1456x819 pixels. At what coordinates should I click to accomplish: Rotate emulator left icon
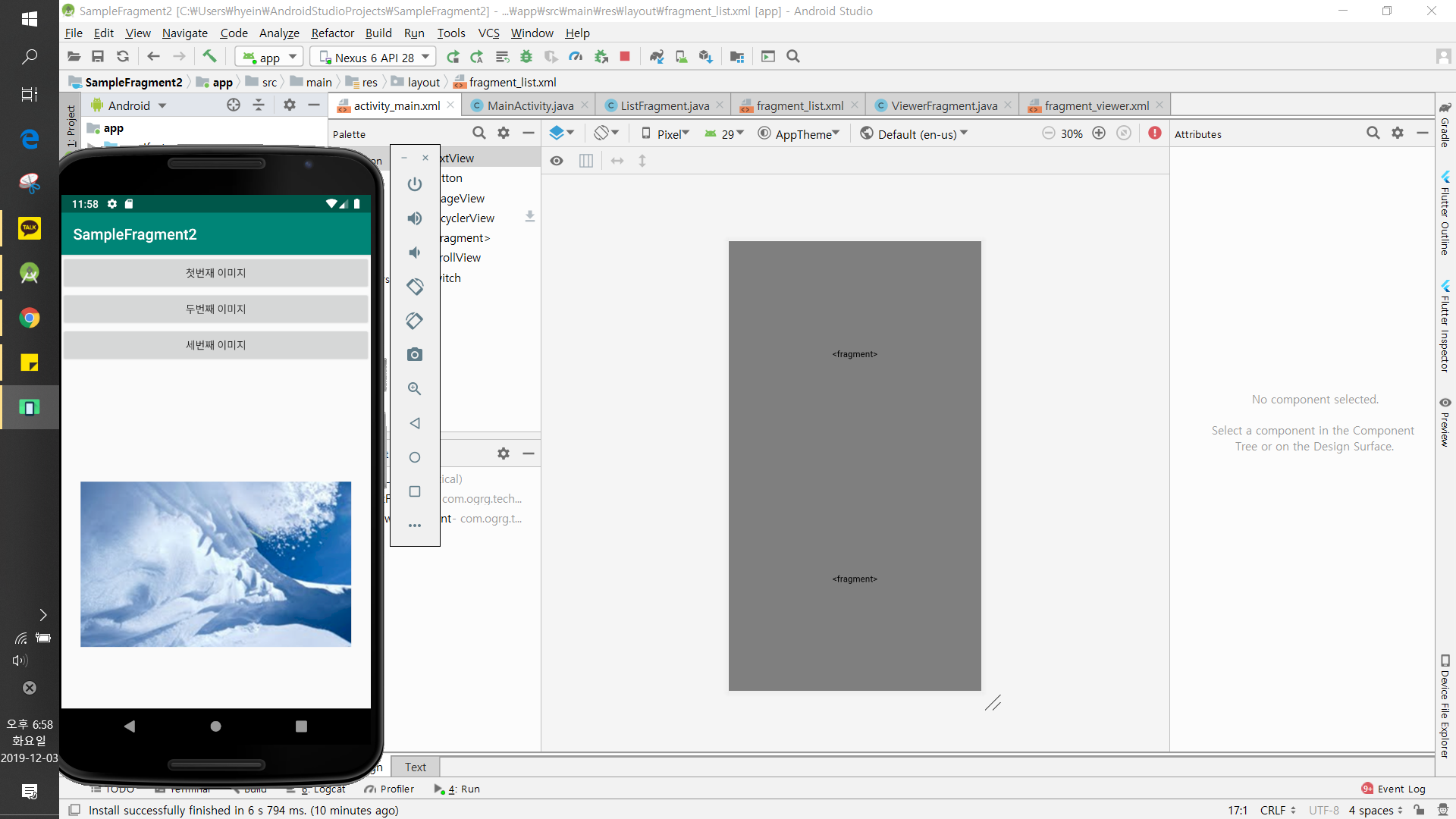414,287
